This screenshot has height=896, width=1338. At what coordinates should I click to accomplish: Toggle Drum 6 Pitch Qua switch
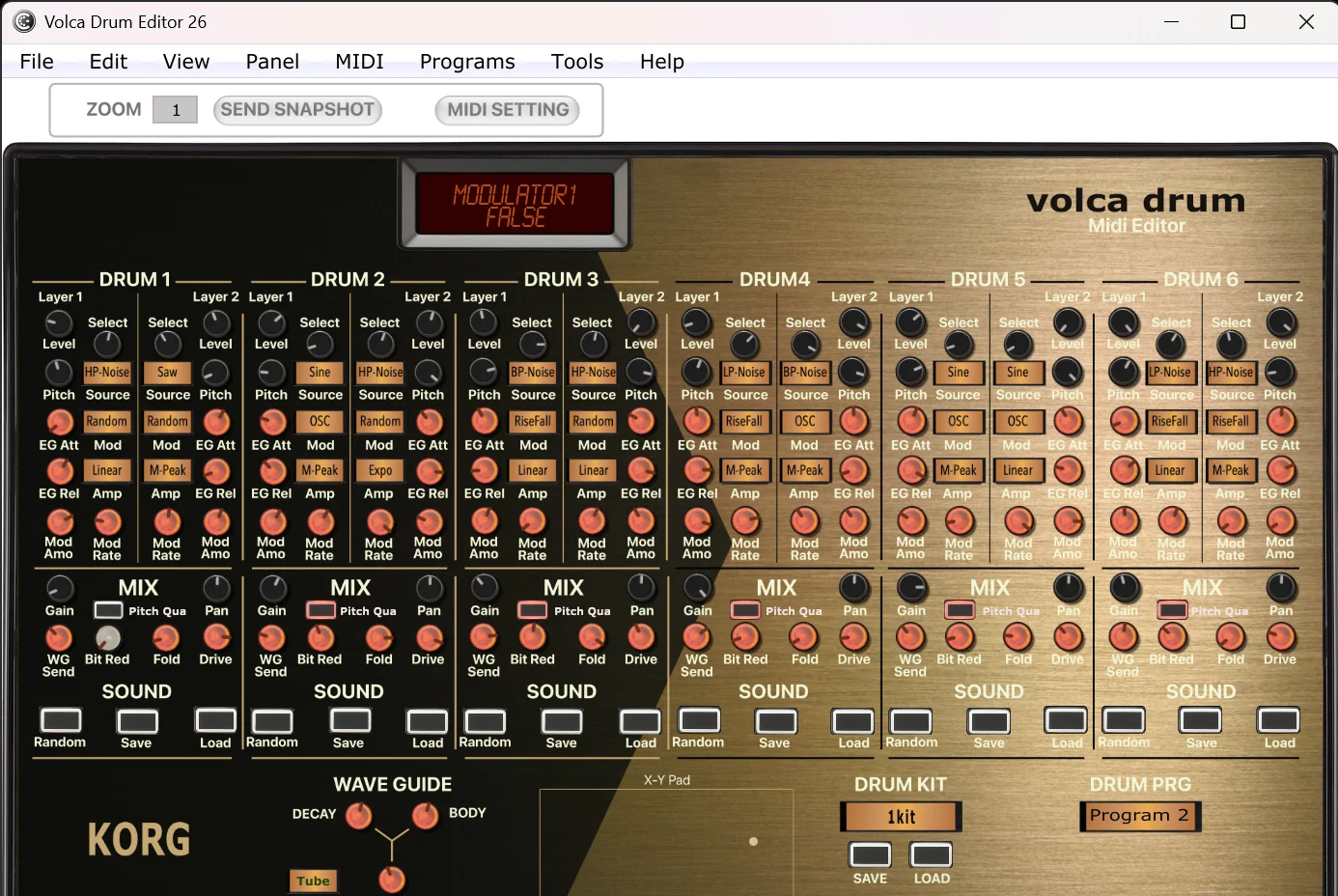pos(1173,610)
